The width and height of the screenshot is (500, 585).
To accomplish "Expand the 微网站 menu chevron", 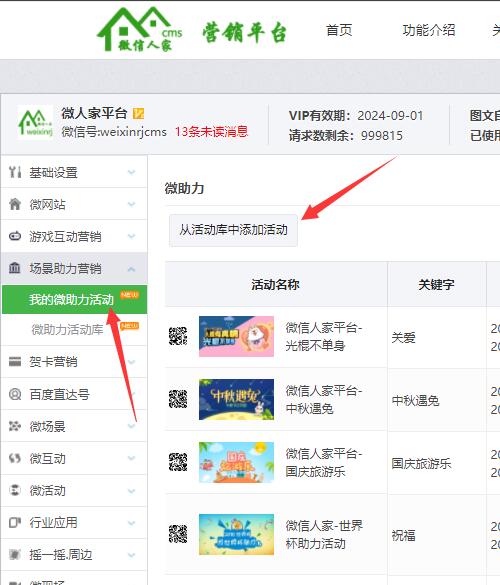I will [131, 204].
